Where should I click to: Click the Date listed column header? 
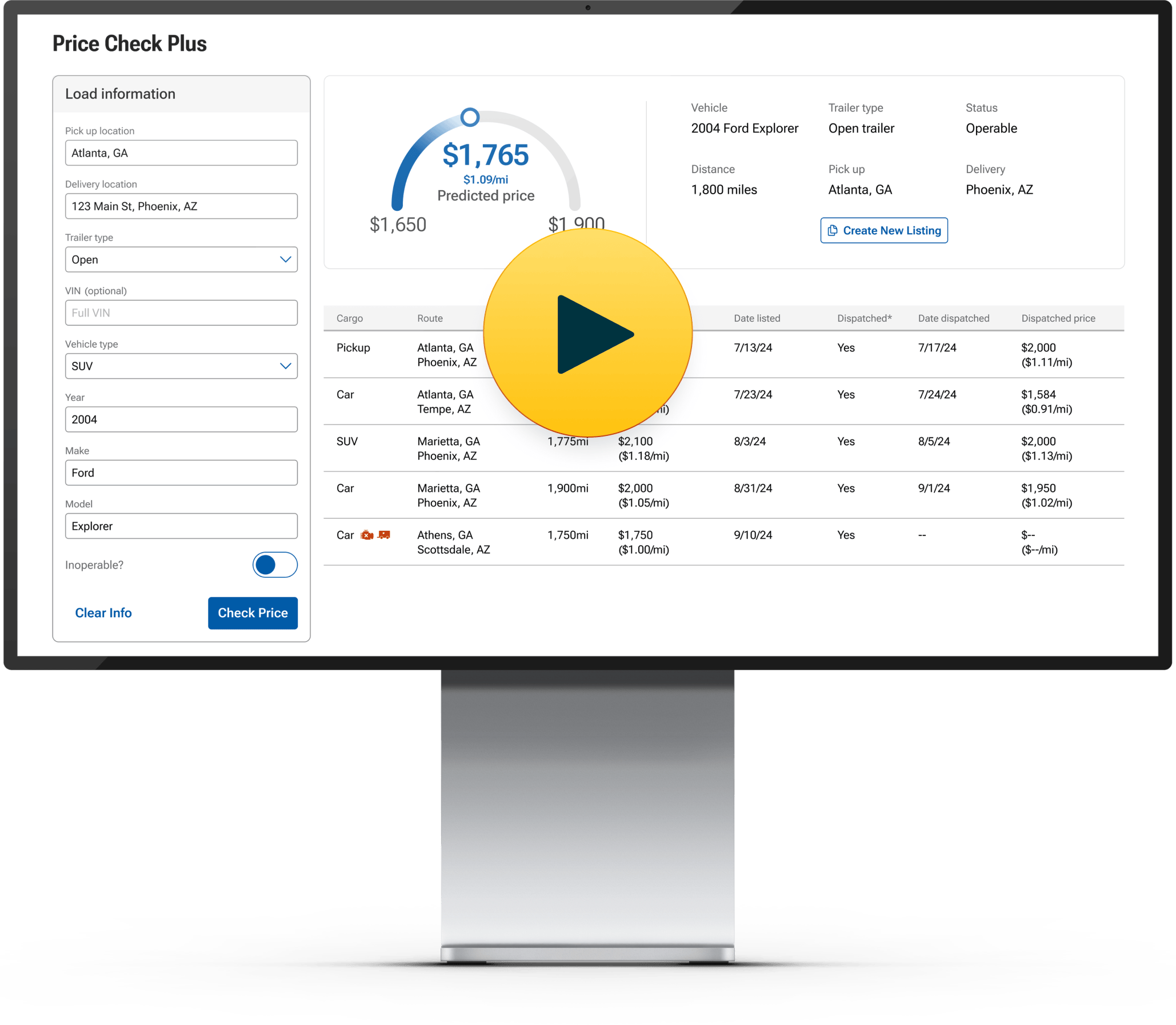point(757,319)
